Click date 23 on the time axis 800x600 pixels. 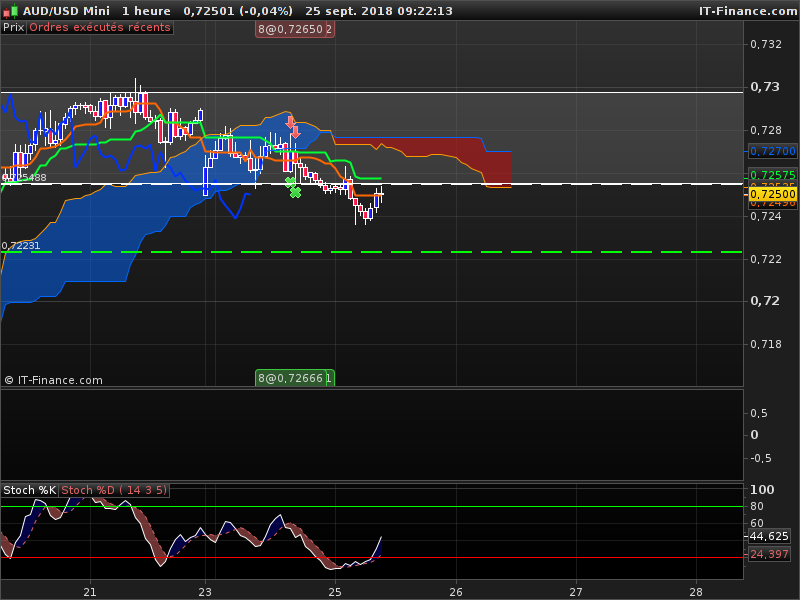[x=205, y=592]
